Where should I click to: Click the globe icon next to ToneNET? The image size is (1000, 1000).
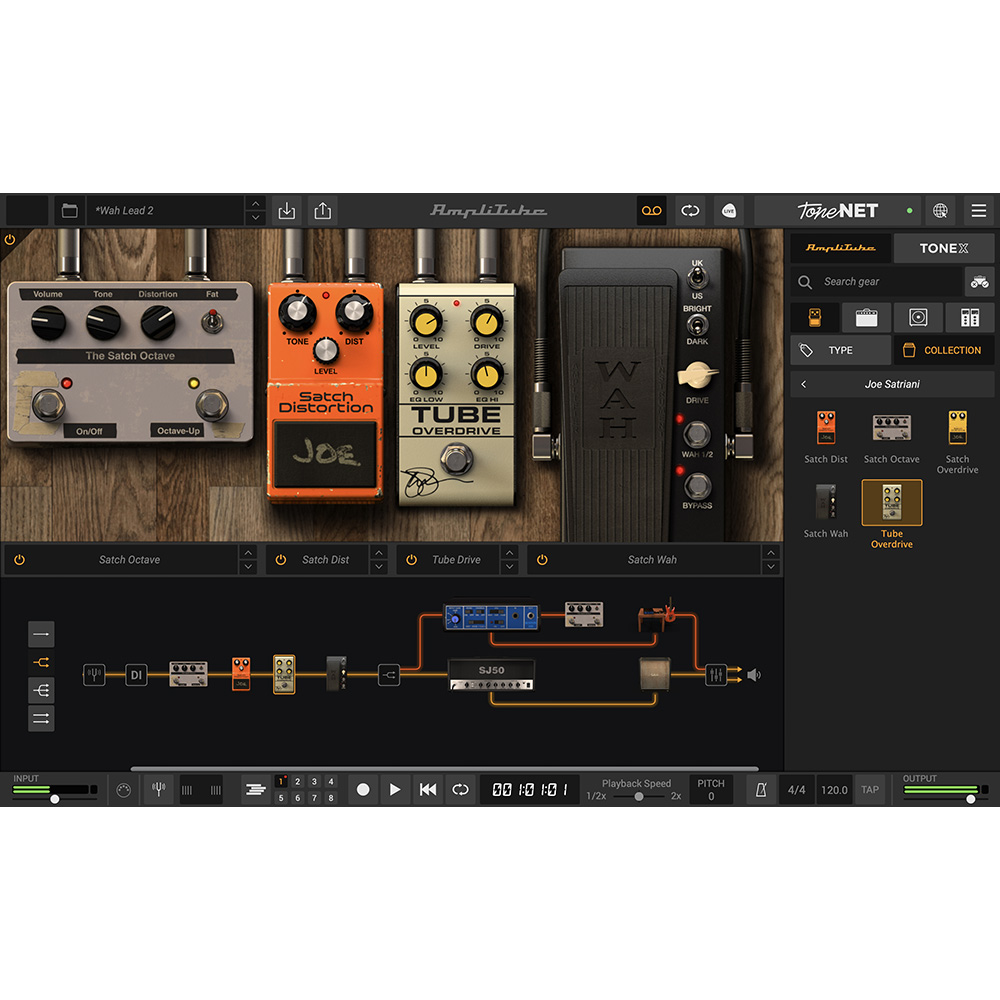tap(940, 210)
